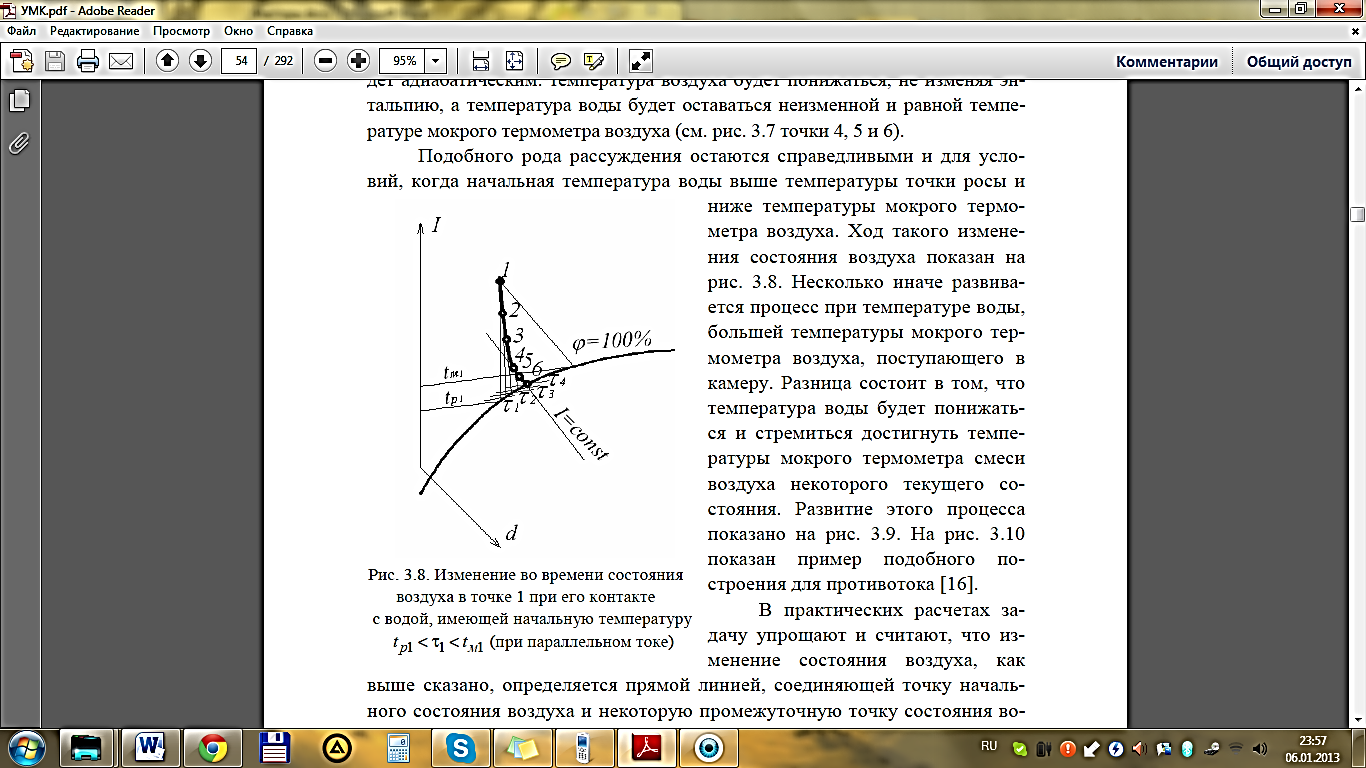Viewport: 1366px width, 768px height.
Task: Add a sticky note comment
Action: (561, 61)
